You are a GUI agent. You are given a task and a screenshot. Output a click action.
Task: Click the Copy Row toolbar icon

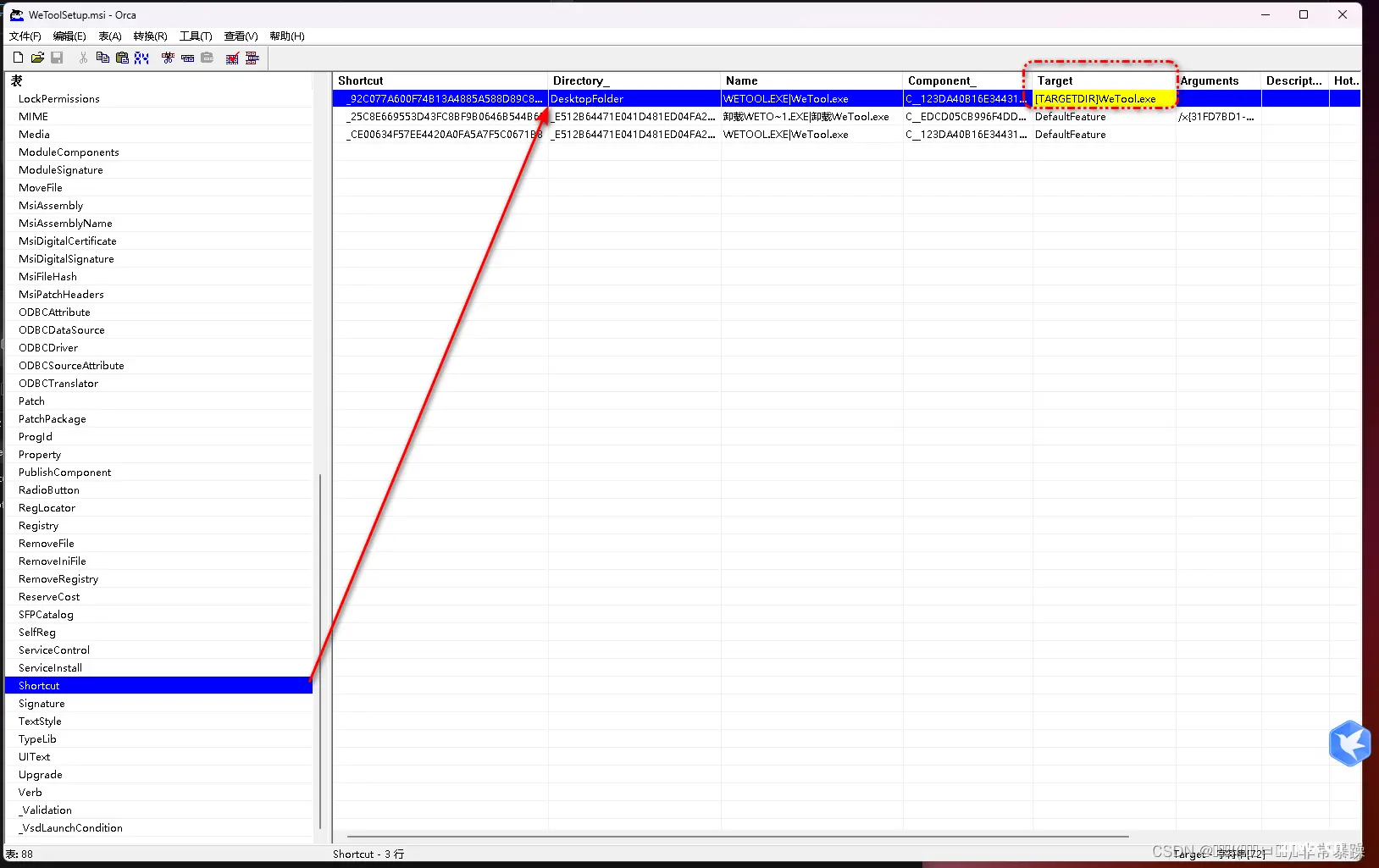[x=187, y=58]
